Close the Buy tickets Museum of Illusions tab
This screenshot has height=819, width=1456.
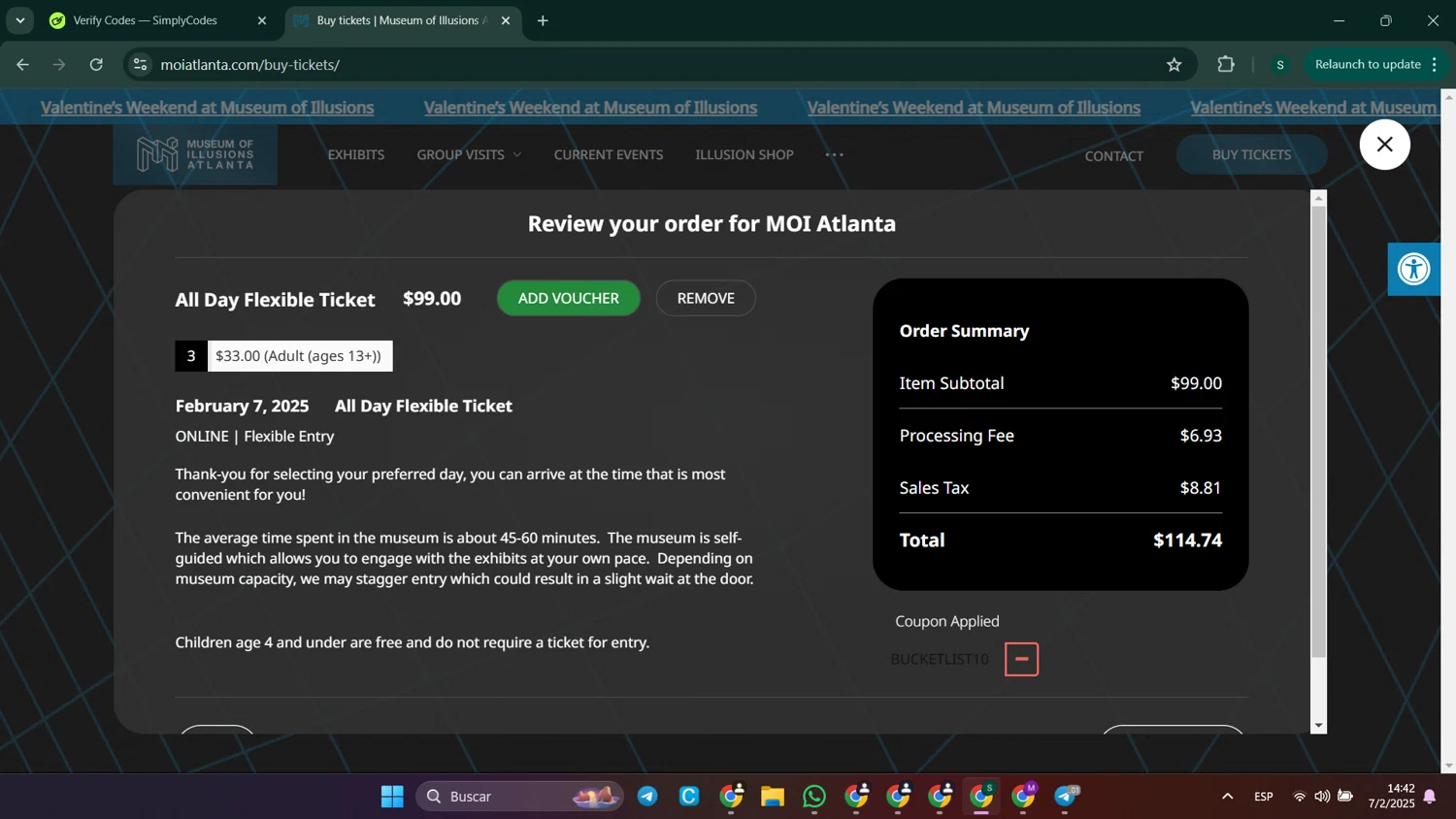505,20
